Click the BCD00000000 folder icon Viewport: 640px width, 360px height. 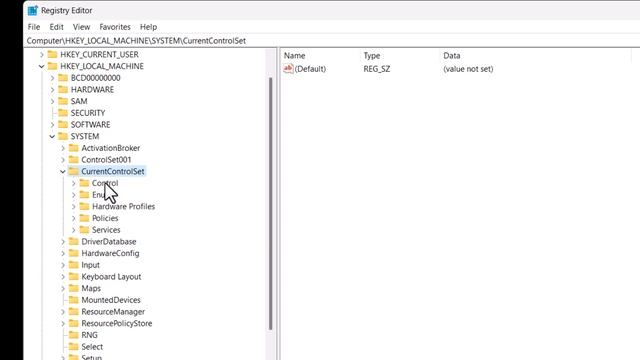click(63, 78)
